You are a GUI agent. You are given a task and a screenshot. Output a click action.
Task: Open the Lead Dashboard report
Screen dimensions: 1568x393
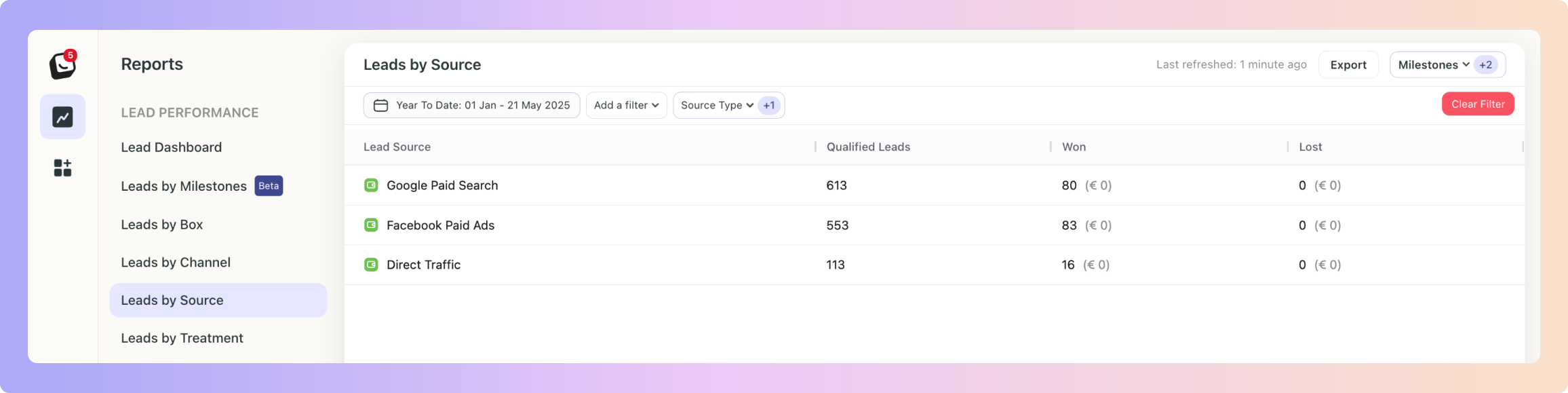(x=172, y=147)
